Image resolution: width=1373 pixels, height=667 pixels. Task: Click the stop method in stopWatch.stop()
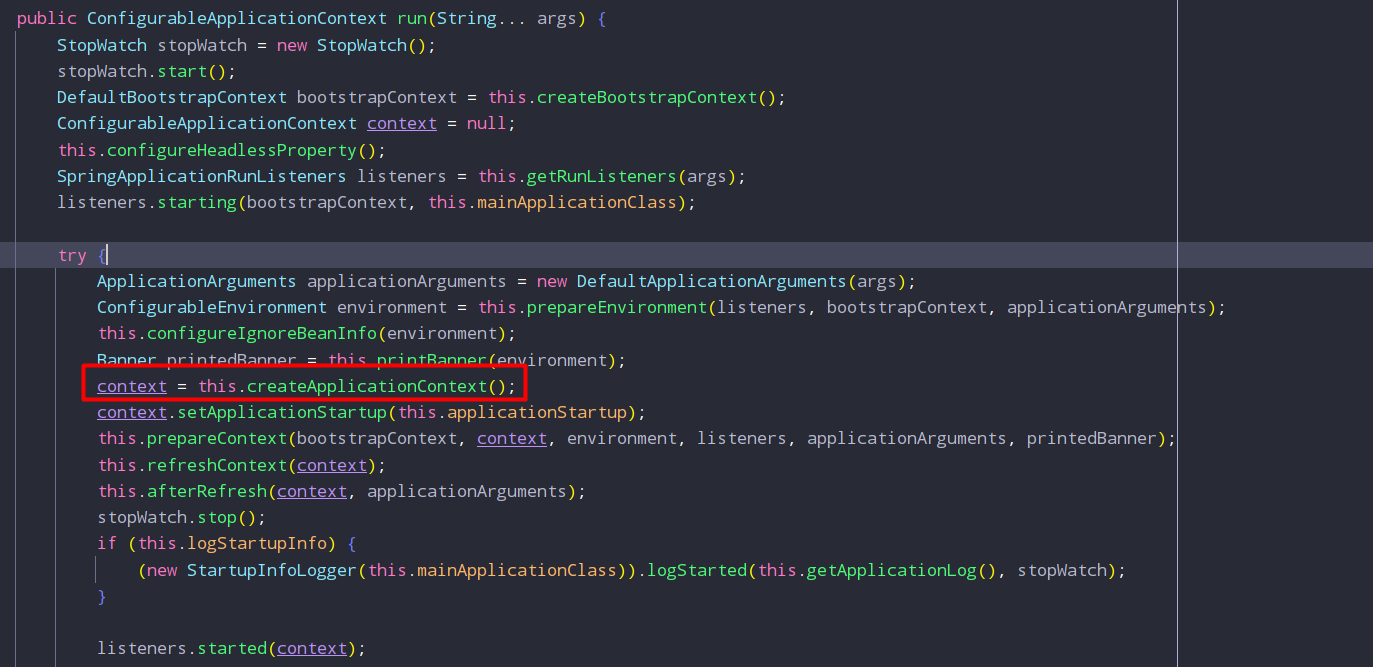pos(217,517)
